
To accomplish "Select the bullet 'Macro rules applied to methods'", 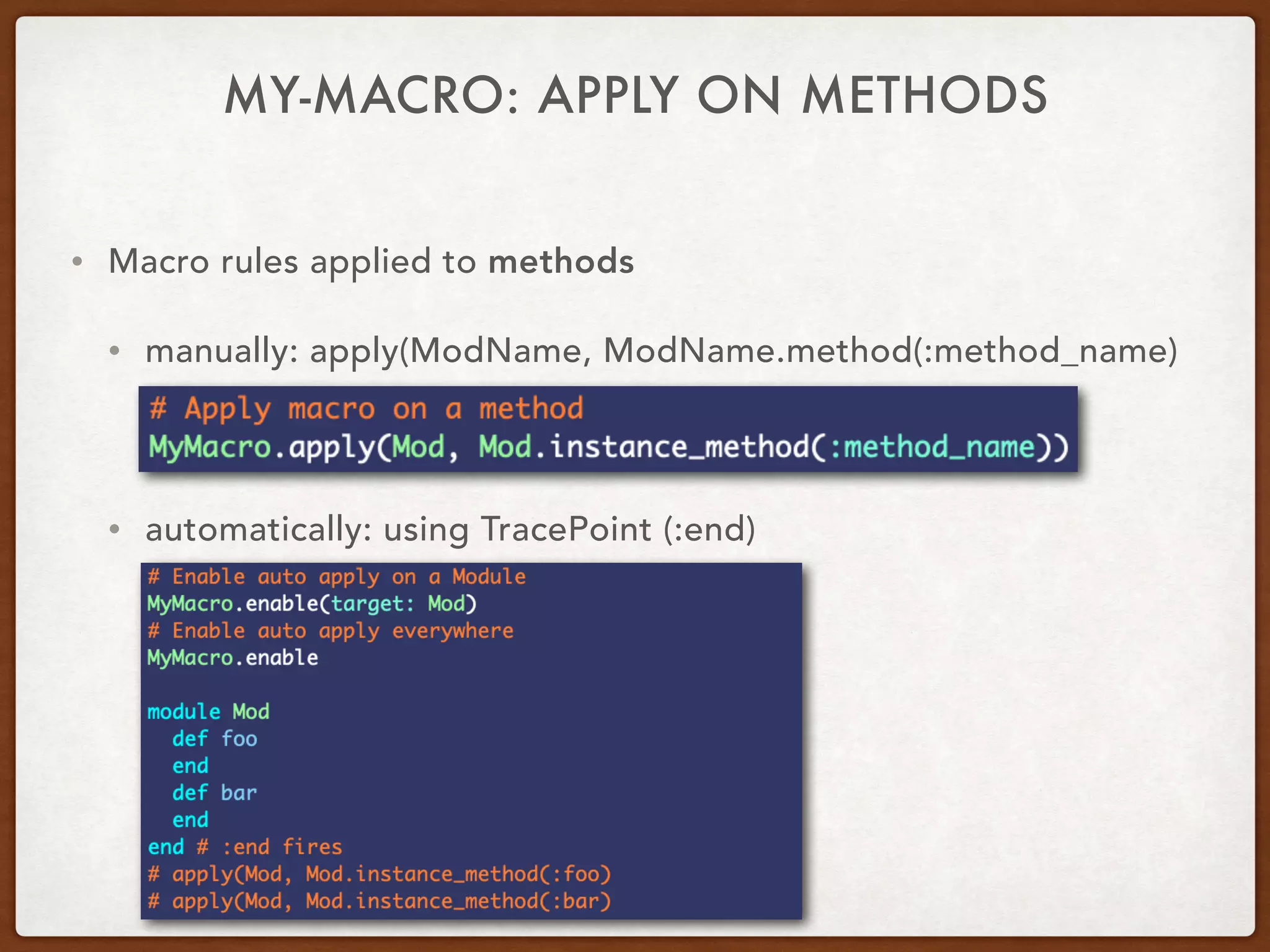I will [371, 261].
